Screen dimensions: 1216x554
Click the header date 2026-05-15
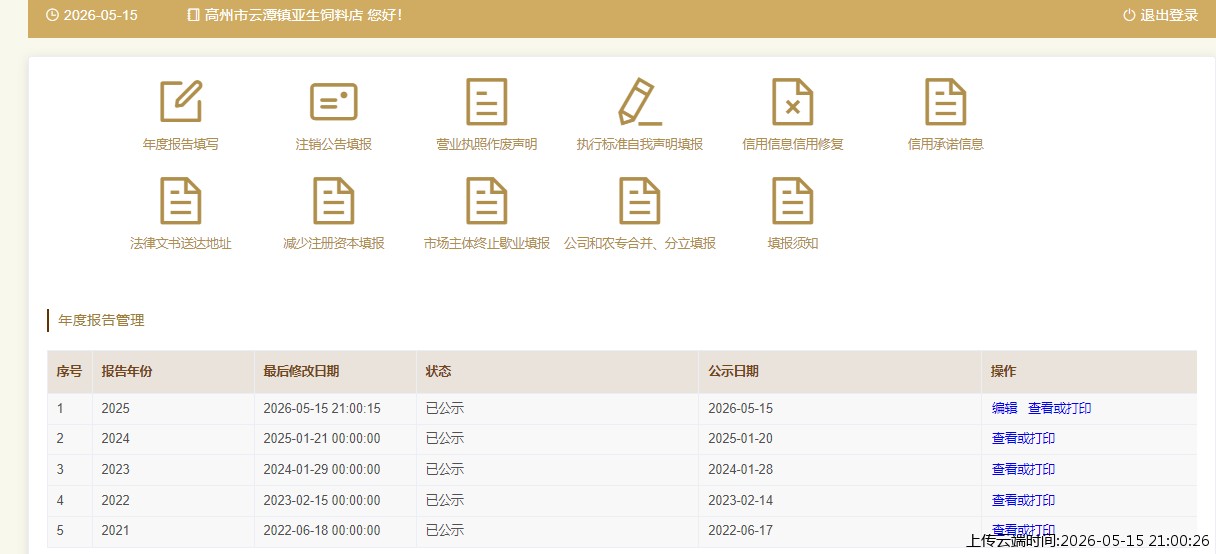pyautogui.click(x=100, y=15)
